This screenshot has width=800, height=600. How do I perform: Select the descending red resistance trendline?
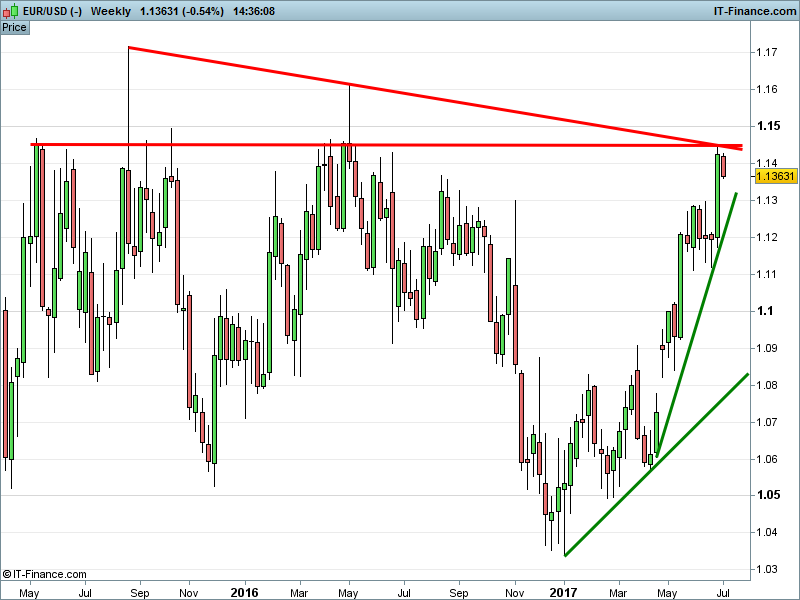(x=435, y=98)
